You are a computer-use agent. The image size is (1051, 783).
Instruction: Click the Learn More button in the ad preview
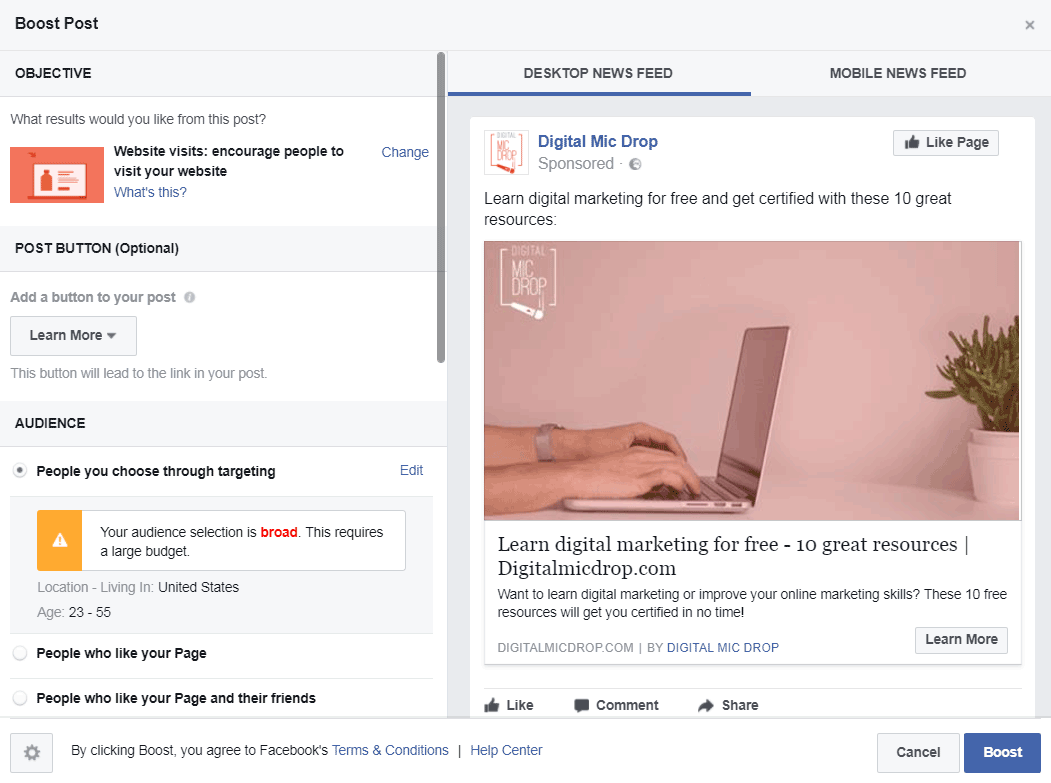click(x=961, y=640)
